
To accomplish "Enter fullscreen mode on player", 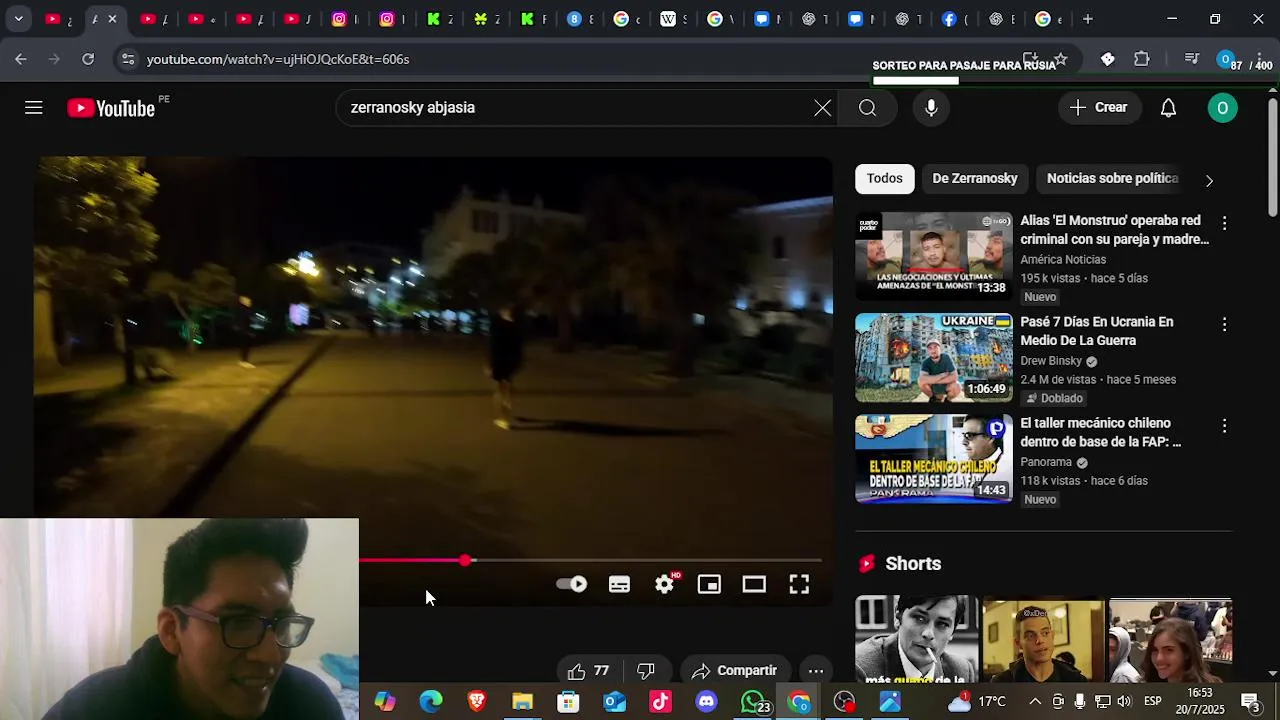I will click(x=799, y=584).
